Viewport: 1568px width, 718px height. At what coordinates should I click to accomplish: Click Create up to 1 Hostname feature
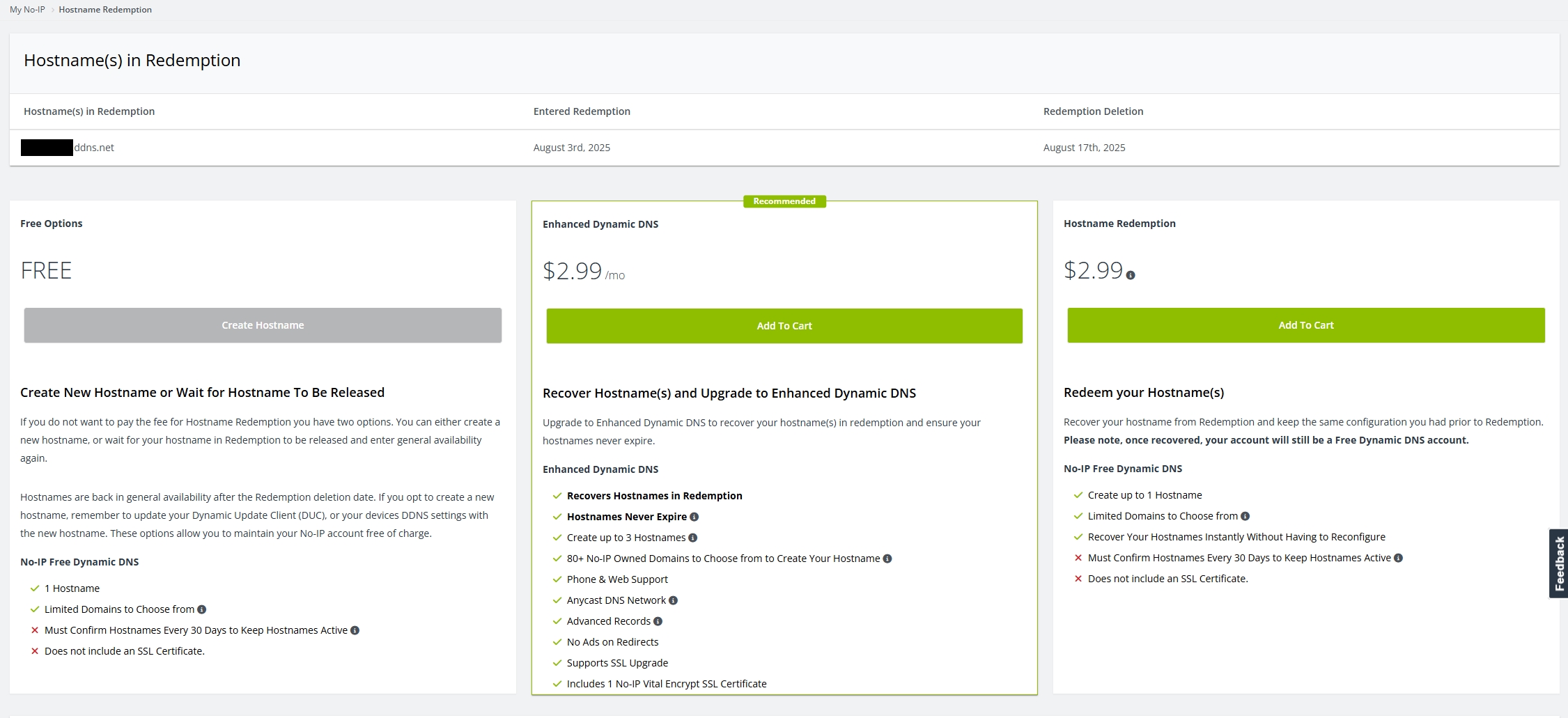(1145, 495)
